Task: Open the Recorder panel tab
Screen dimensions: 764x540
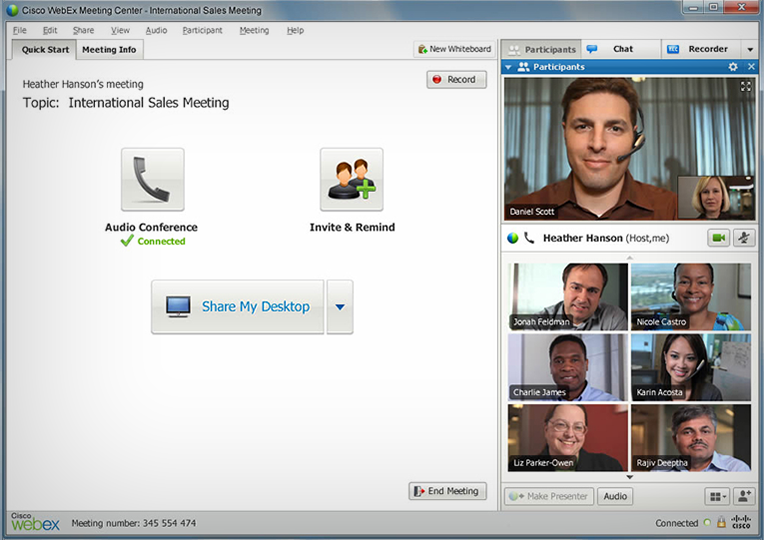Action: [701, 49]
